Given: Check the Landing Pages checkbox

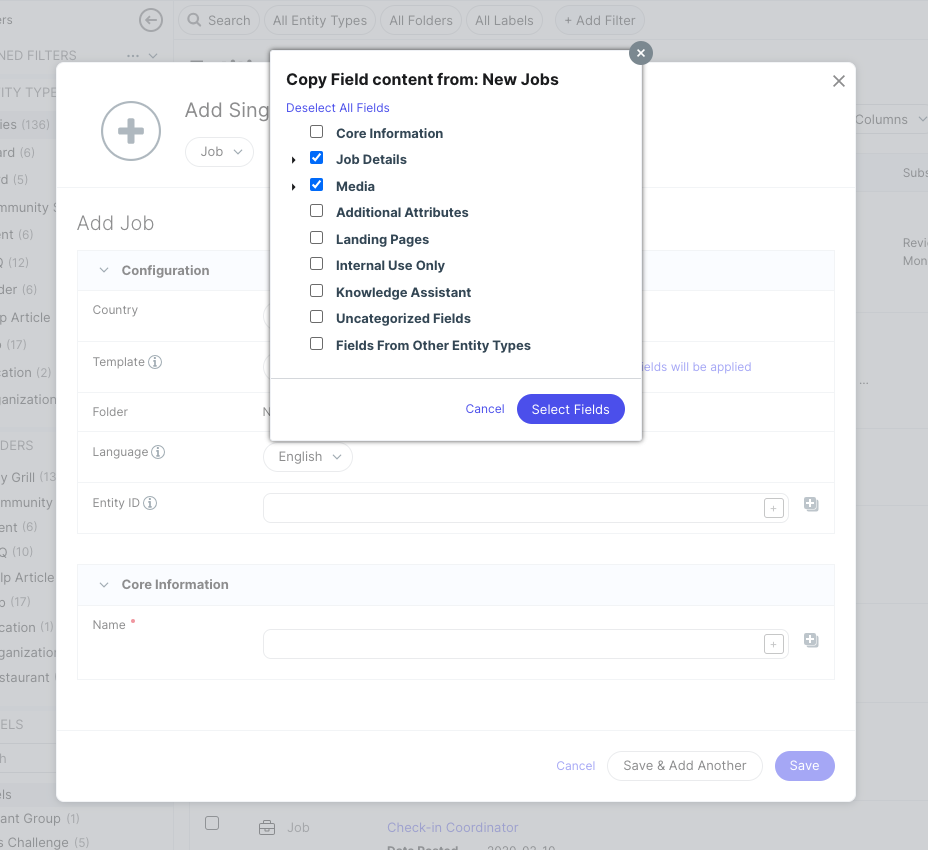Looking at the screenshot, I should (316, 238).
